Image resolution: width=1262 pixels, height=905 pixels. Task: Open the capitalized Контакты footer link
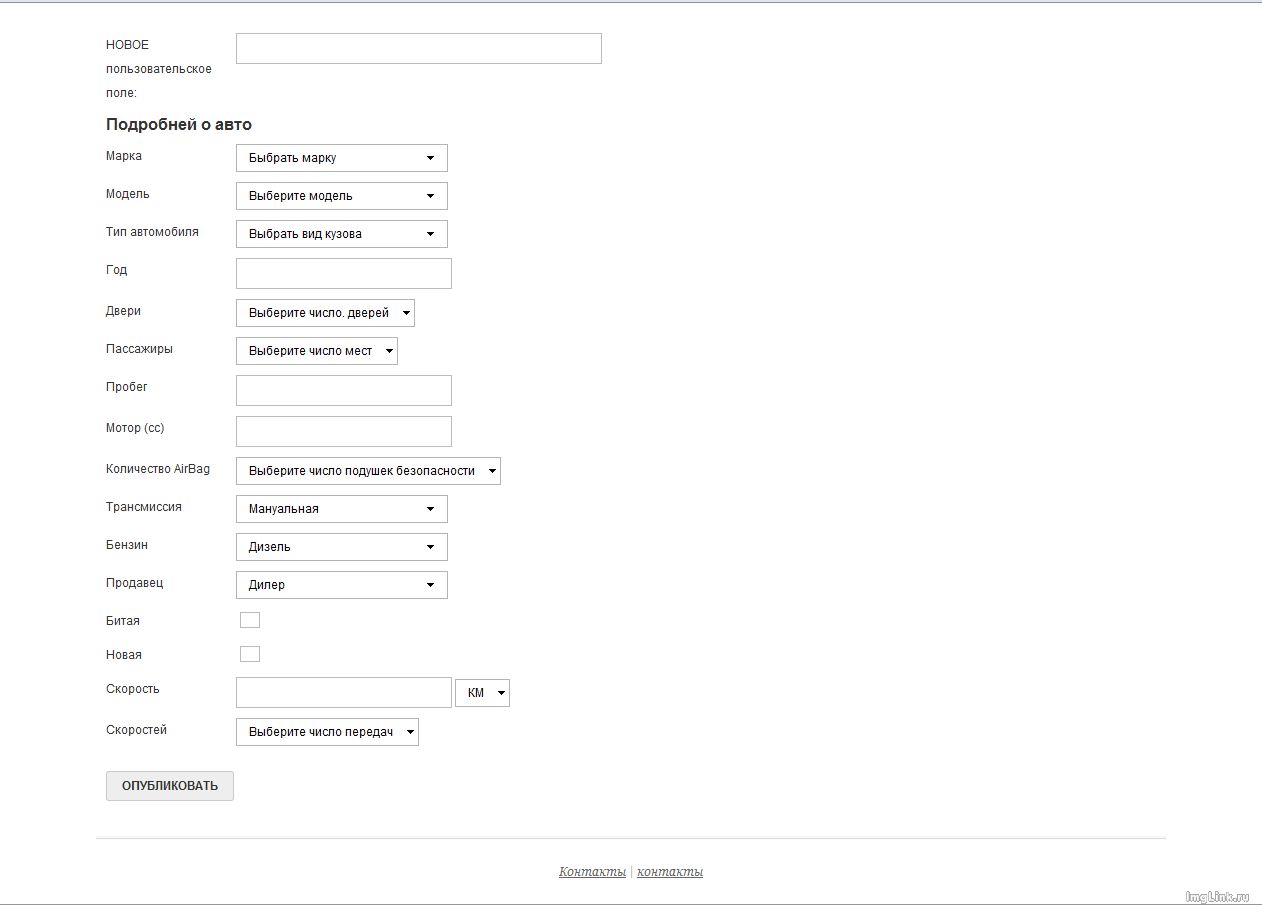(592, 872)
